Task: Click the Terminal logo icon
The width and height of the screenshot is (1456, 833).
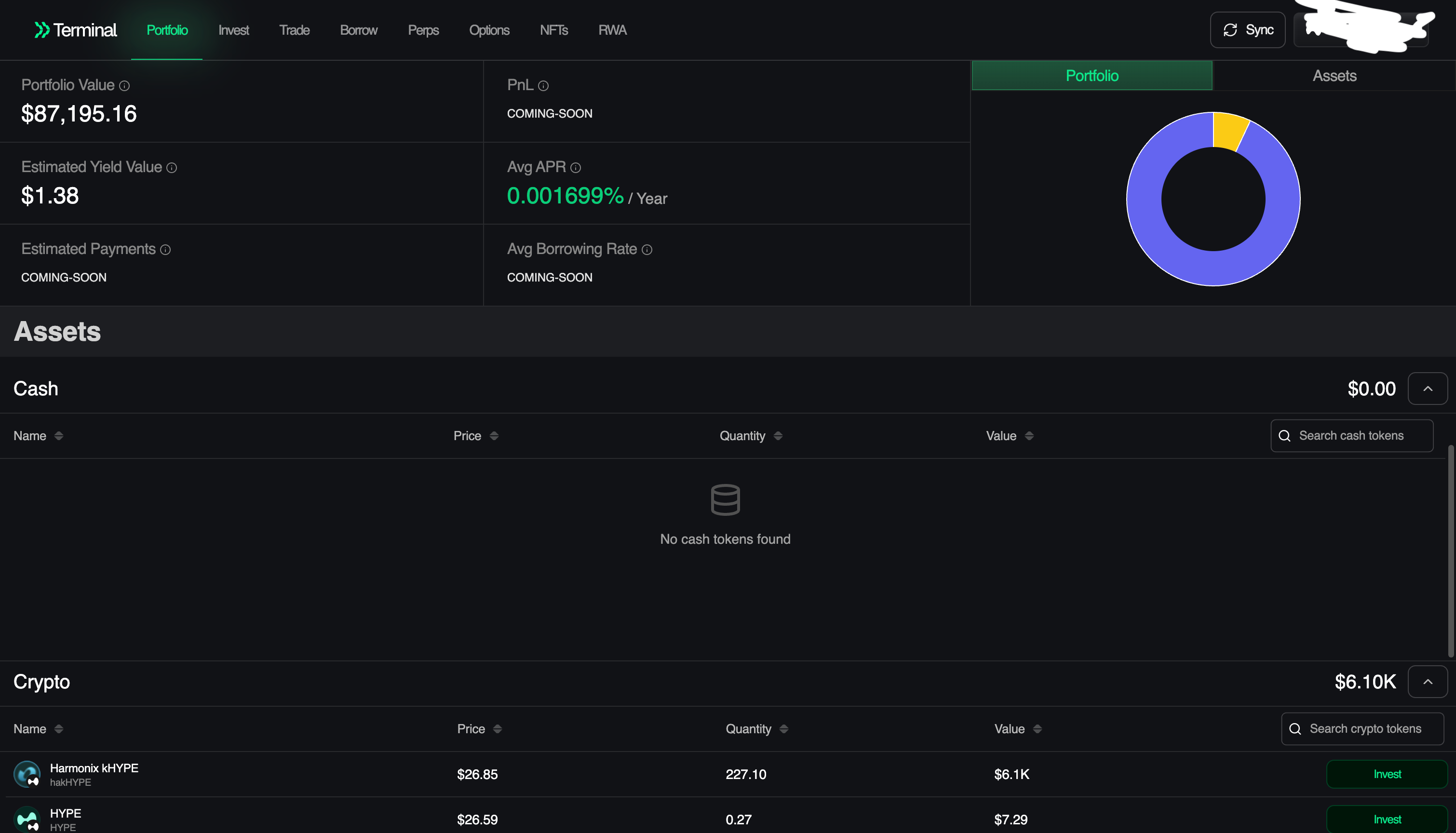Action: click(x=42, y=30)
